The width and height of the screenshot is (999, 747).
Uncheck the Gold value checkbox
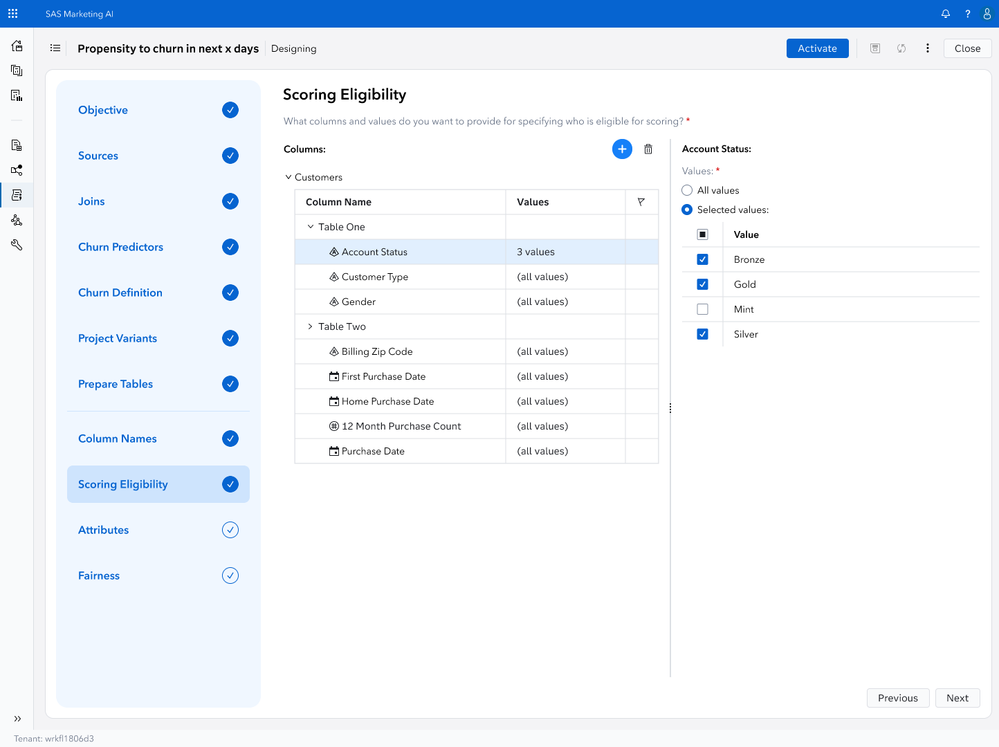pos(701,284)
